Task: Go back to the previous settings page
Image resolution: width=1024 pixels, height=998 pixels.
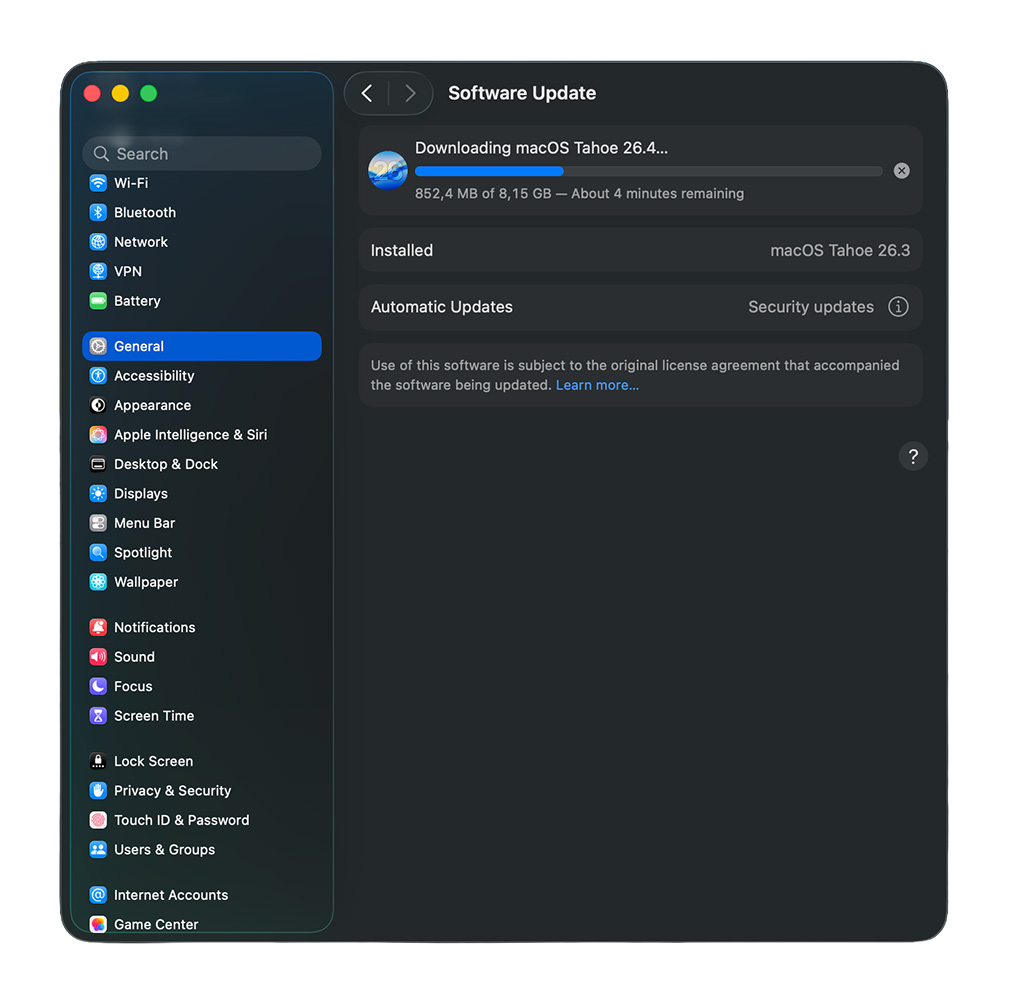Action: coord(367,93)
